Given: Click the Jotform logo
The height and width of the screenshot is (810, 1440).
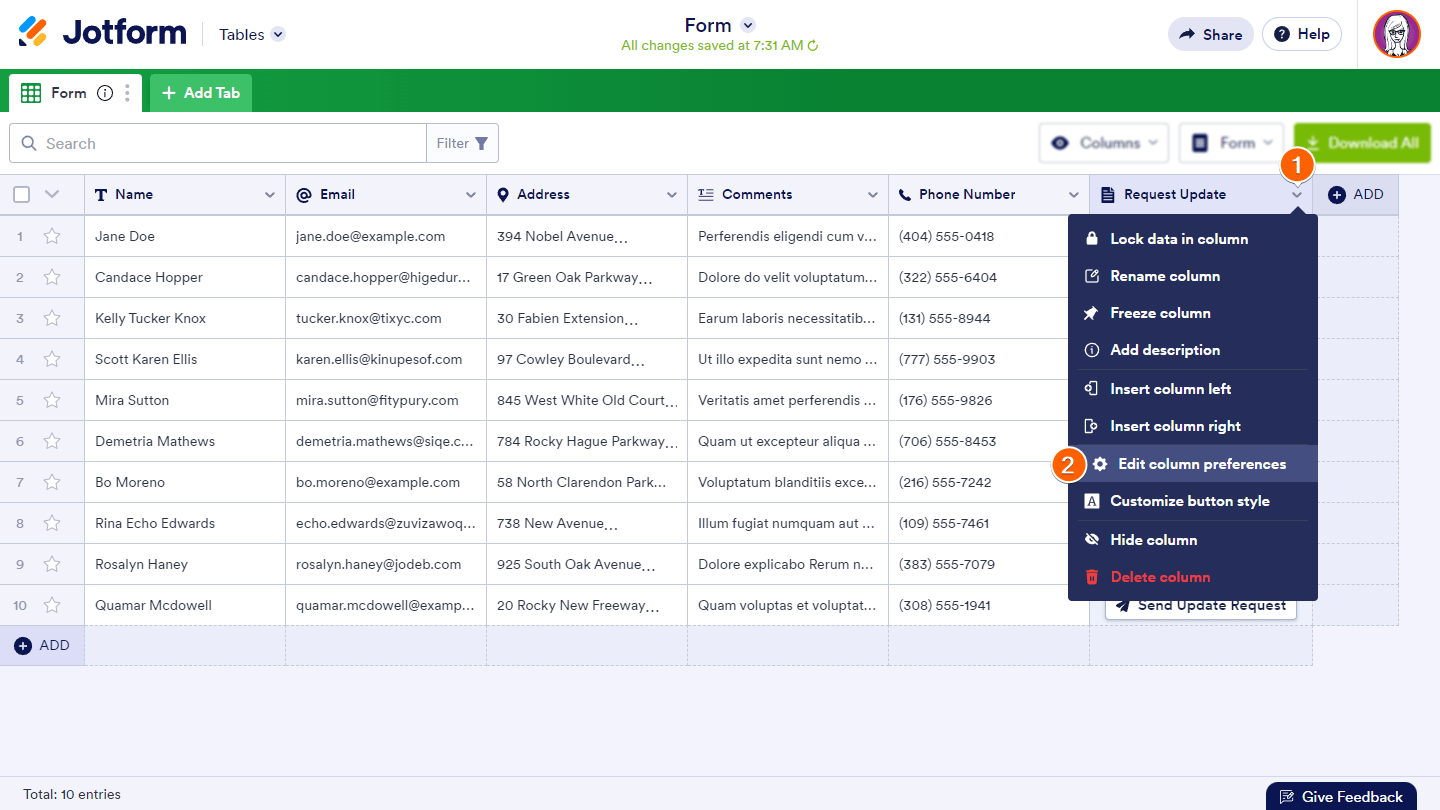Looking at the screenshot, I should (102, 33).
